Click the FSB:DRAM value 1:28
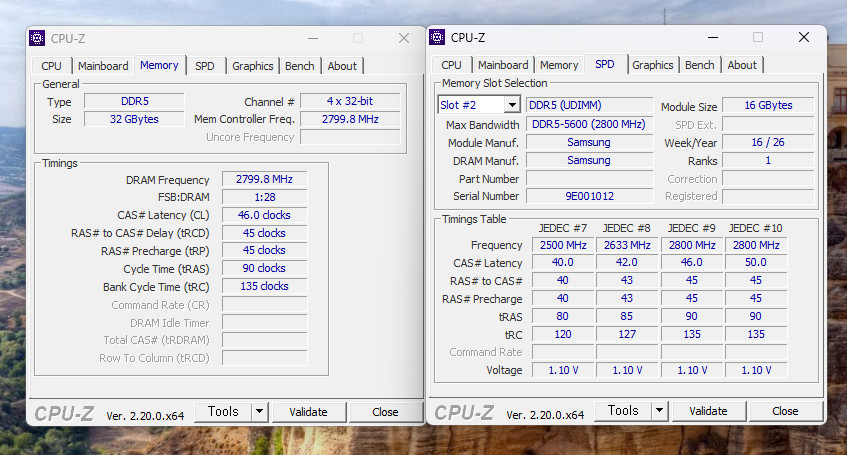This screenshot has width=847, height=455. point(264,197)
